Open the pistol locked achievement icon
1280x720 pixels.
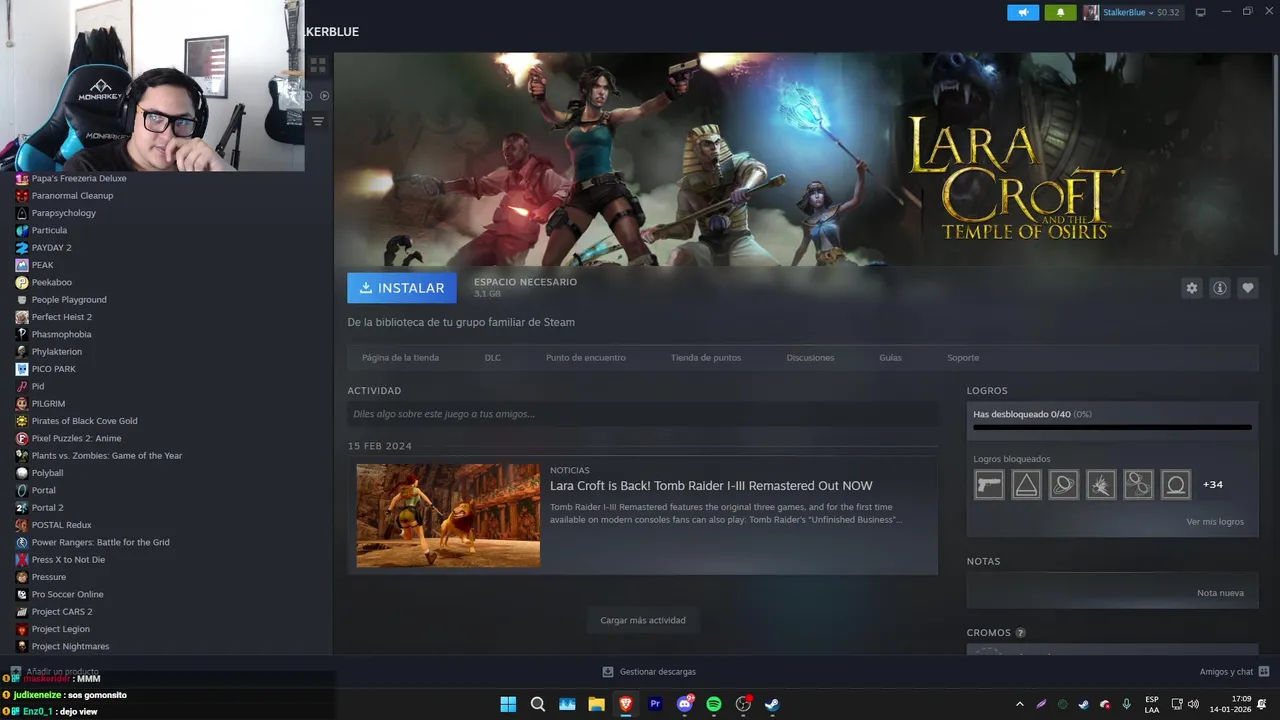click(989, 485)
